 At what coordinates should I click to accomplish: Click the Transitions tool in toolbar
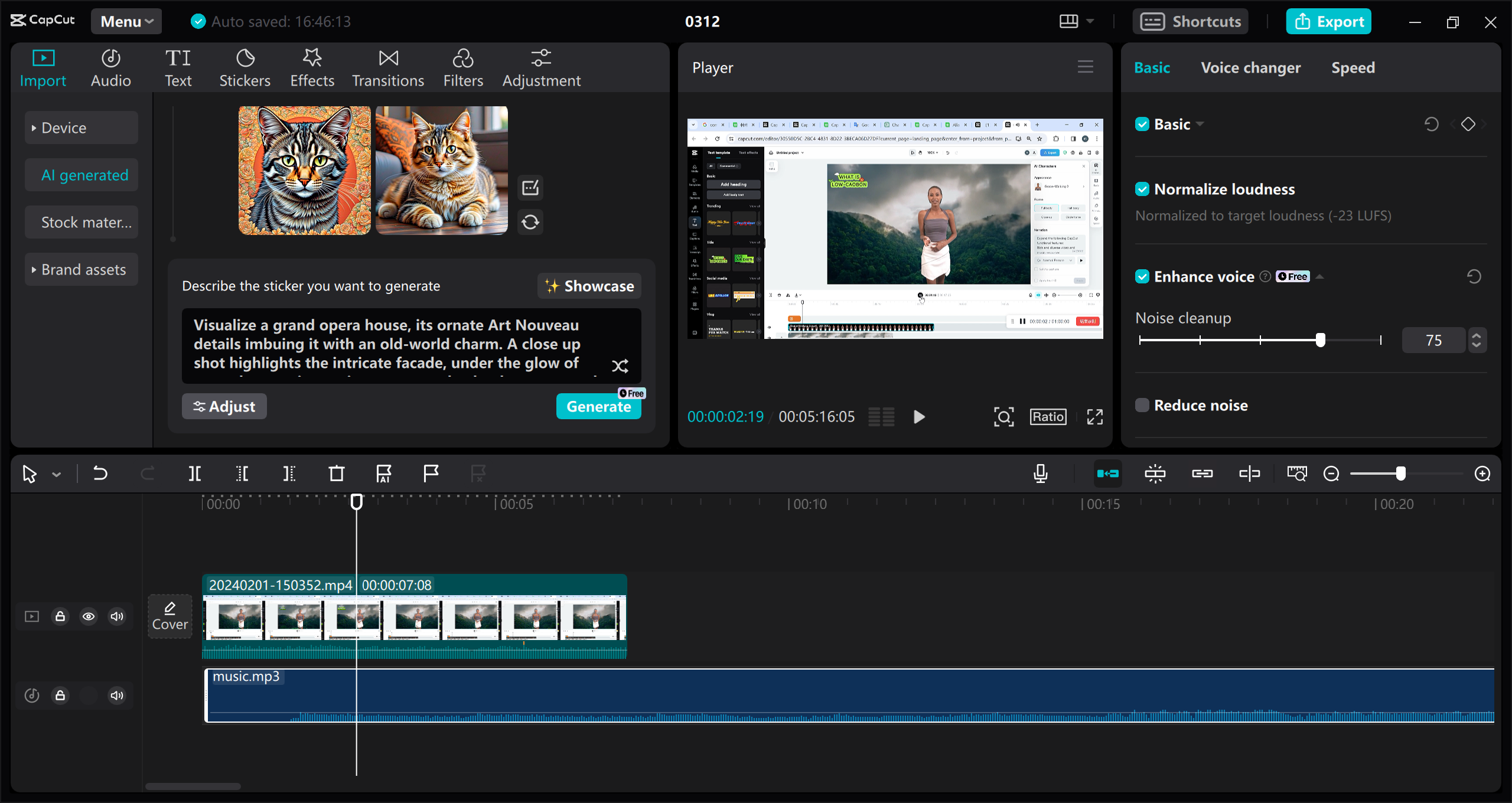pyautogui.click(x=388, y=67)
